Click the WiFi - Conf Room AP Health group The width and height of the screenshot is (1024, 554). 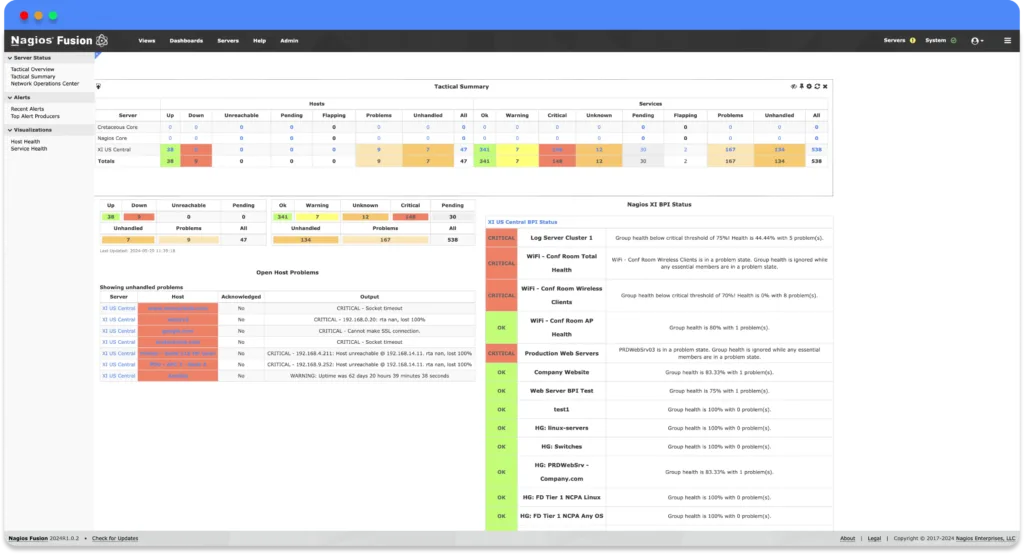coord(562,327)
